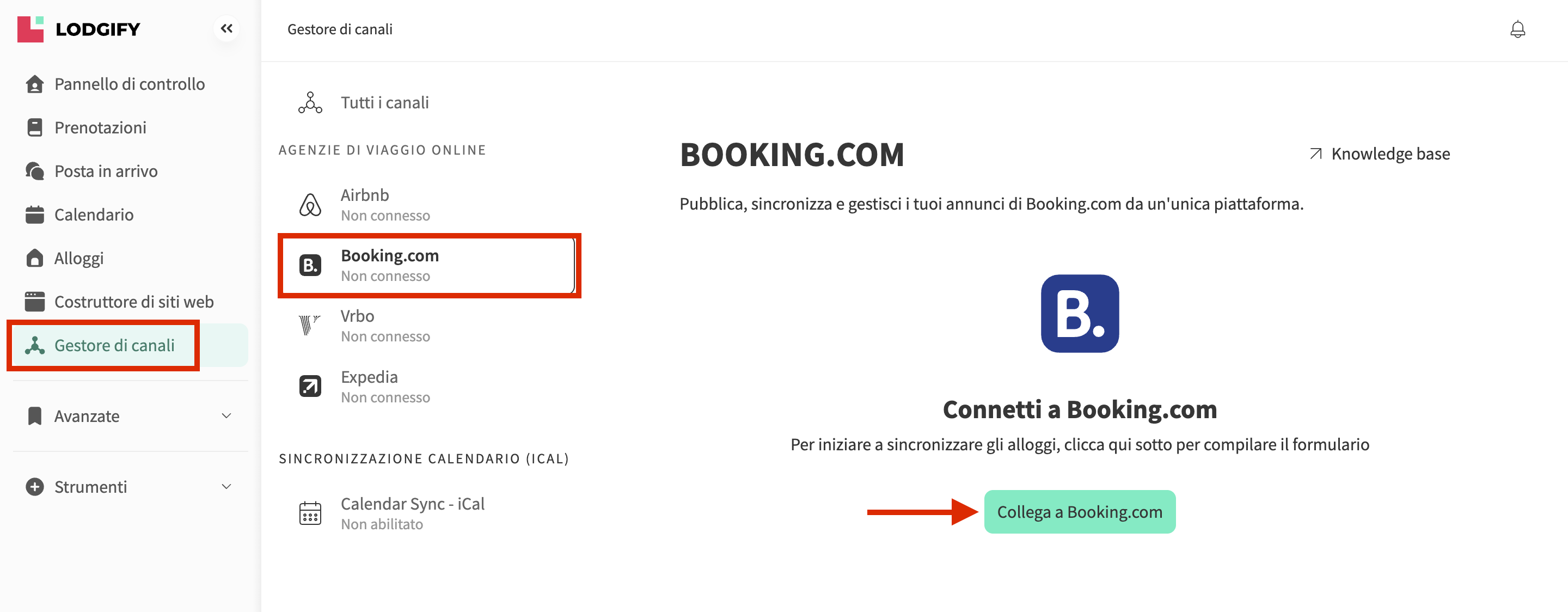This screenshot has width=1568, height=612.
Task: Click the Lodgify logo
Action: tap(79, 29)
